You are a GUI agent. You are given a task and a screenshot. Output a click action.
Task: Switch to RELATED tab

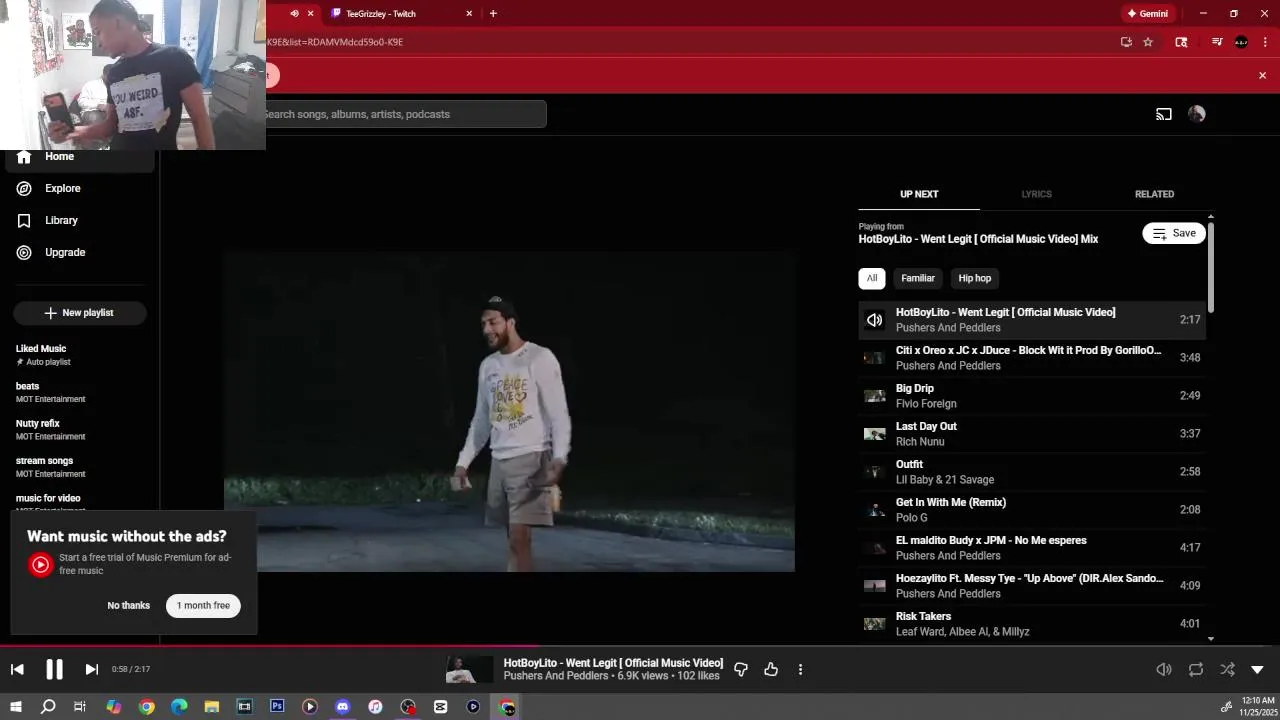pyautogui.click(x=1154, y=194)
